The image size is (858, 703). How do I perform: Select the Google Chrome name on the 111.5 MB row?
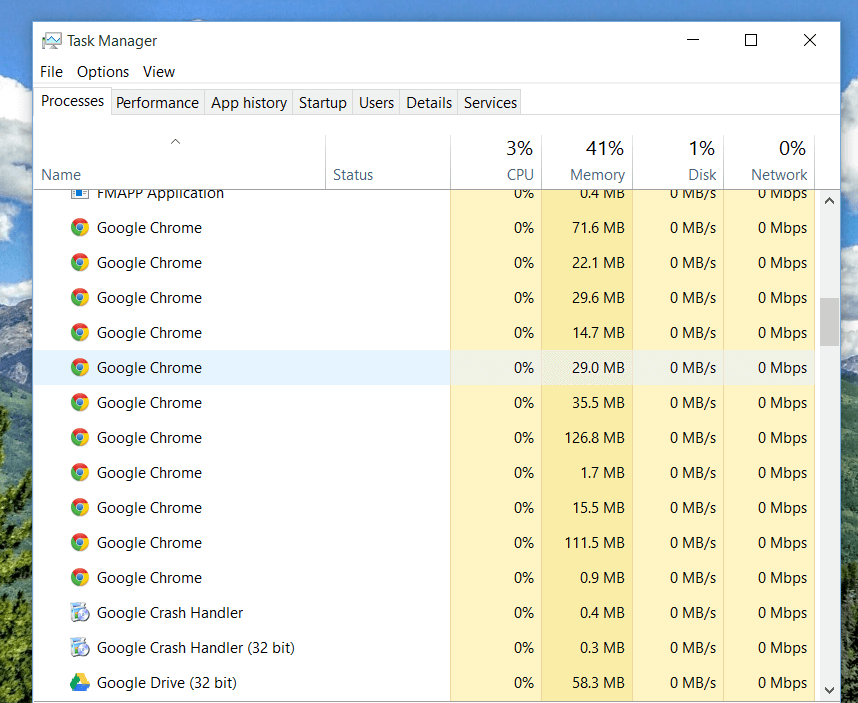pos(149,543)
